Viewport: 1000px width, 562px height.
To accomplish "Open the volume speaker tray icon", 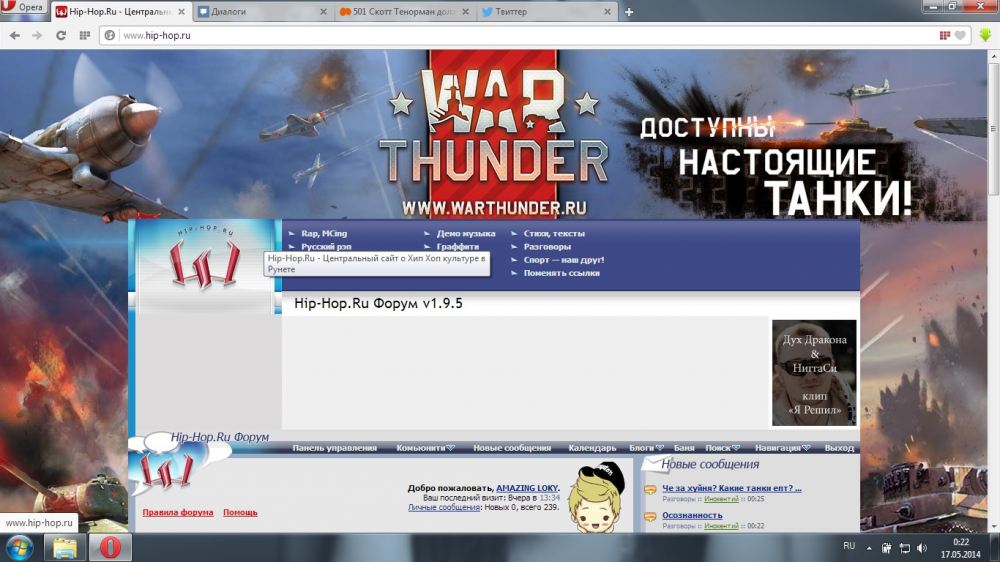I will (922, 548).
